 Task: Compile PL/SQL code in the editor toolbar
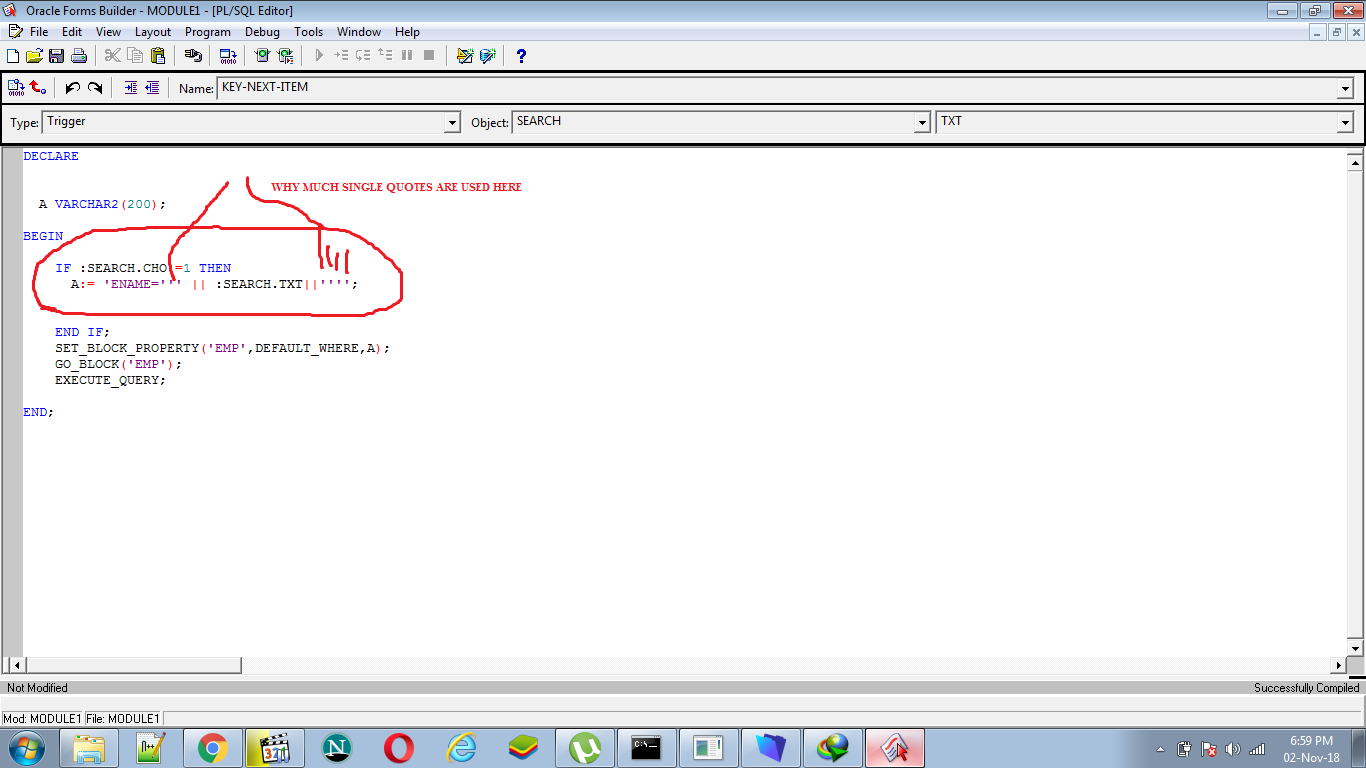click(x=16, y=88)
